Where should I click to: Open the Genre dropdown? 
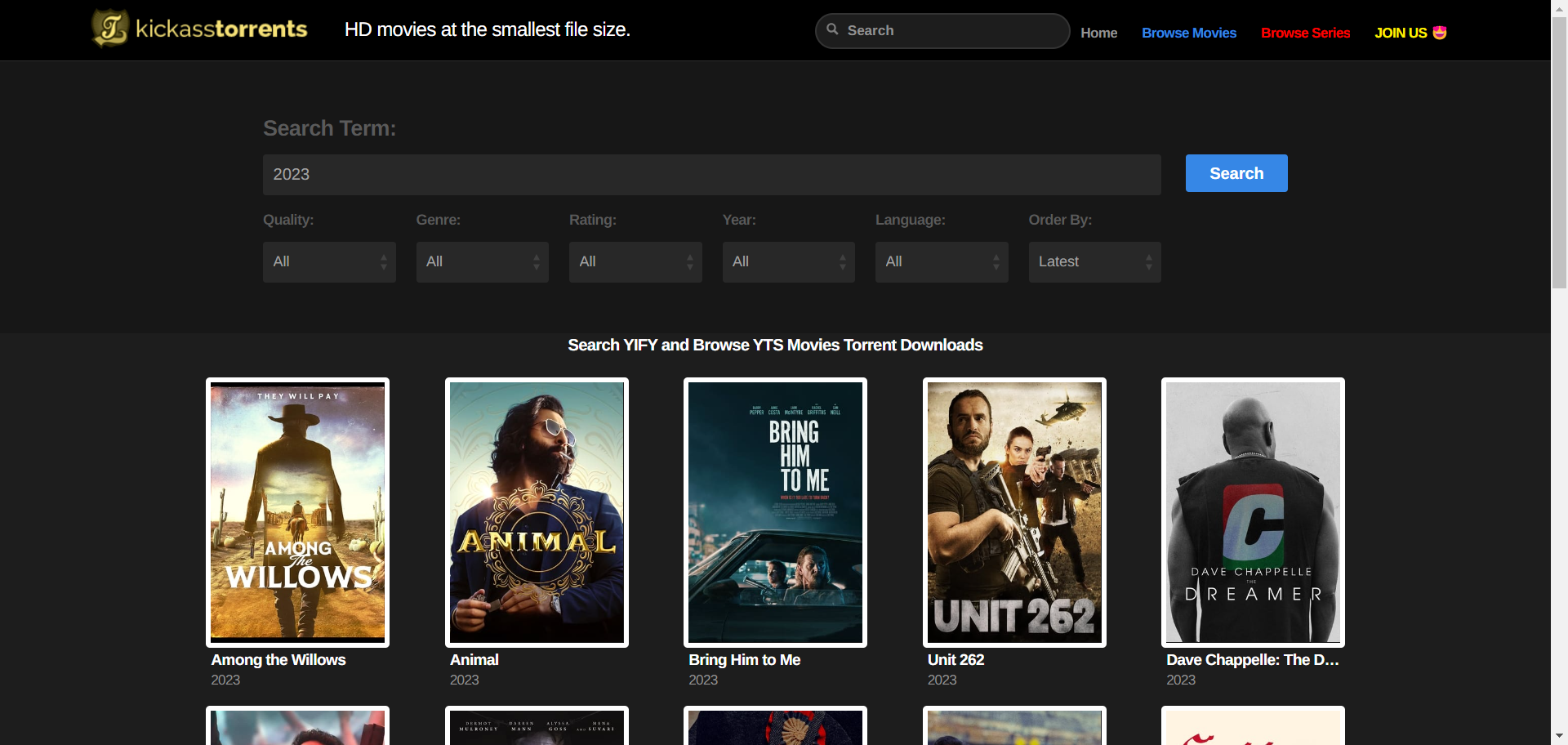[483, 261]
